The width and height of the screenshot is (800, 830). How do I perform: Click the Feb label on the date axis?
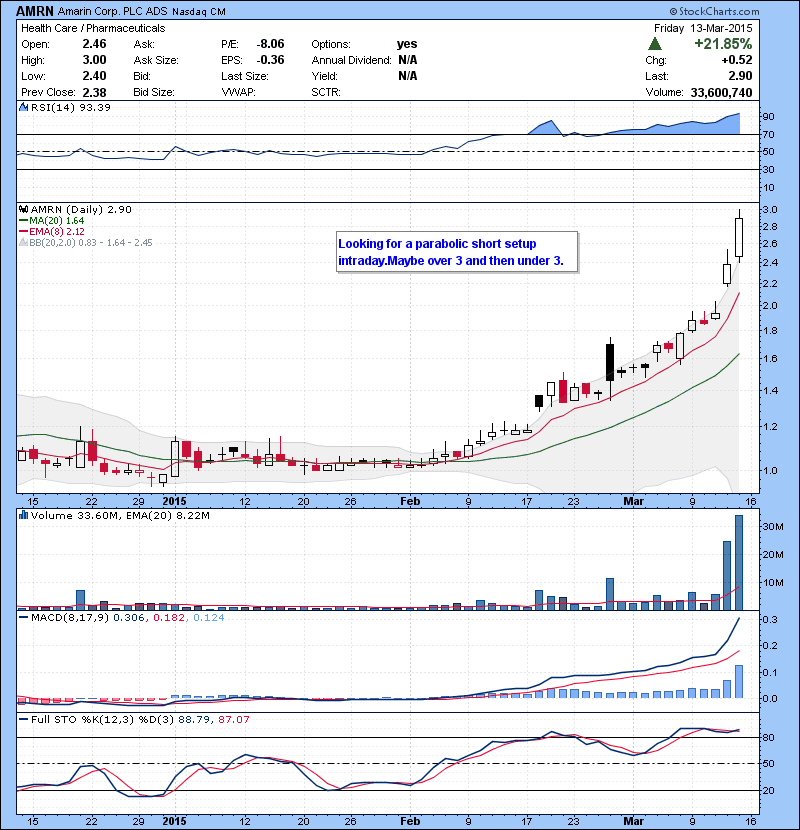[410, 501]
